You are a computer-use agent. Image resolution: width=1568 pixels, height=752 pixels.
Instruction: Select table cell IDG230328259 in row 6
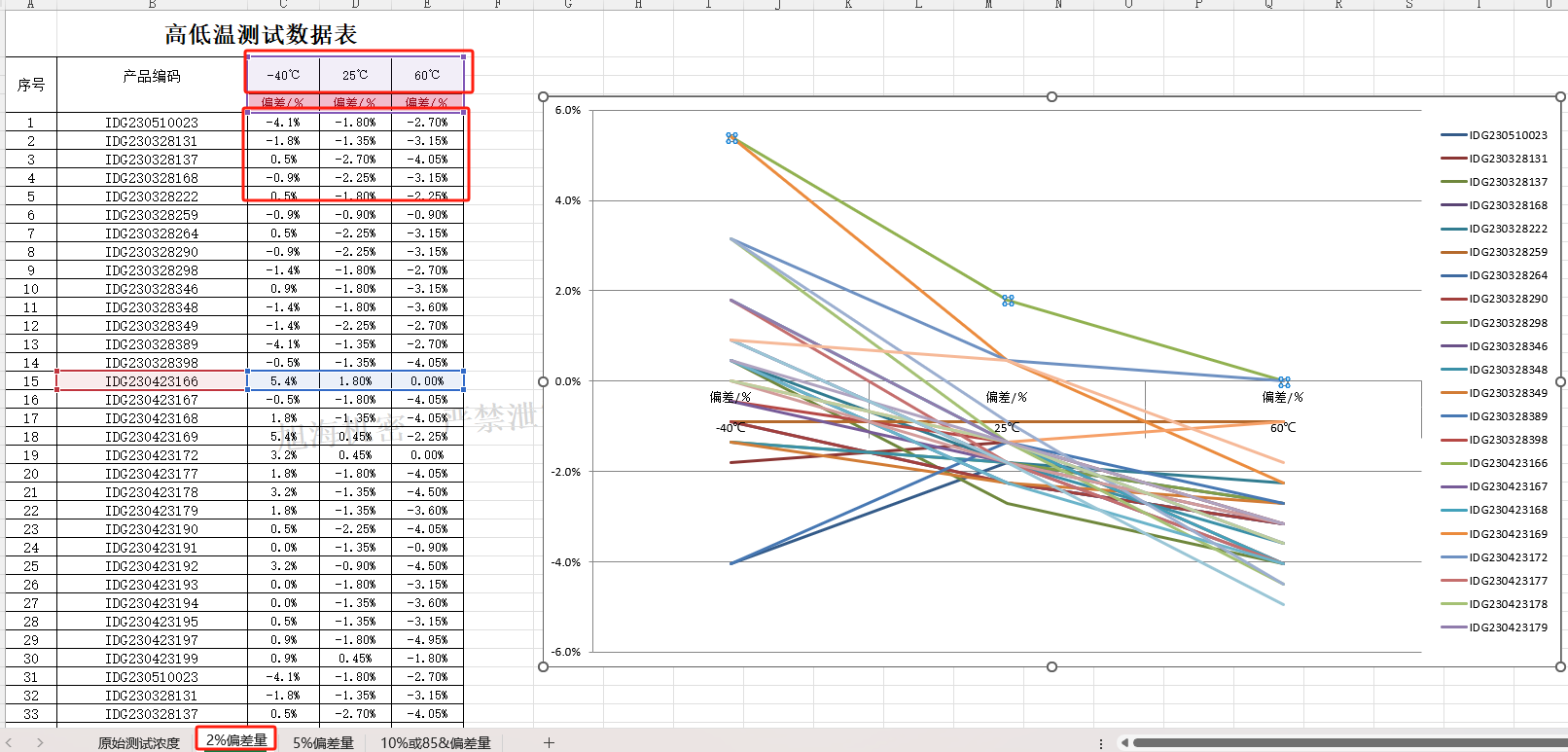point(152,215)
